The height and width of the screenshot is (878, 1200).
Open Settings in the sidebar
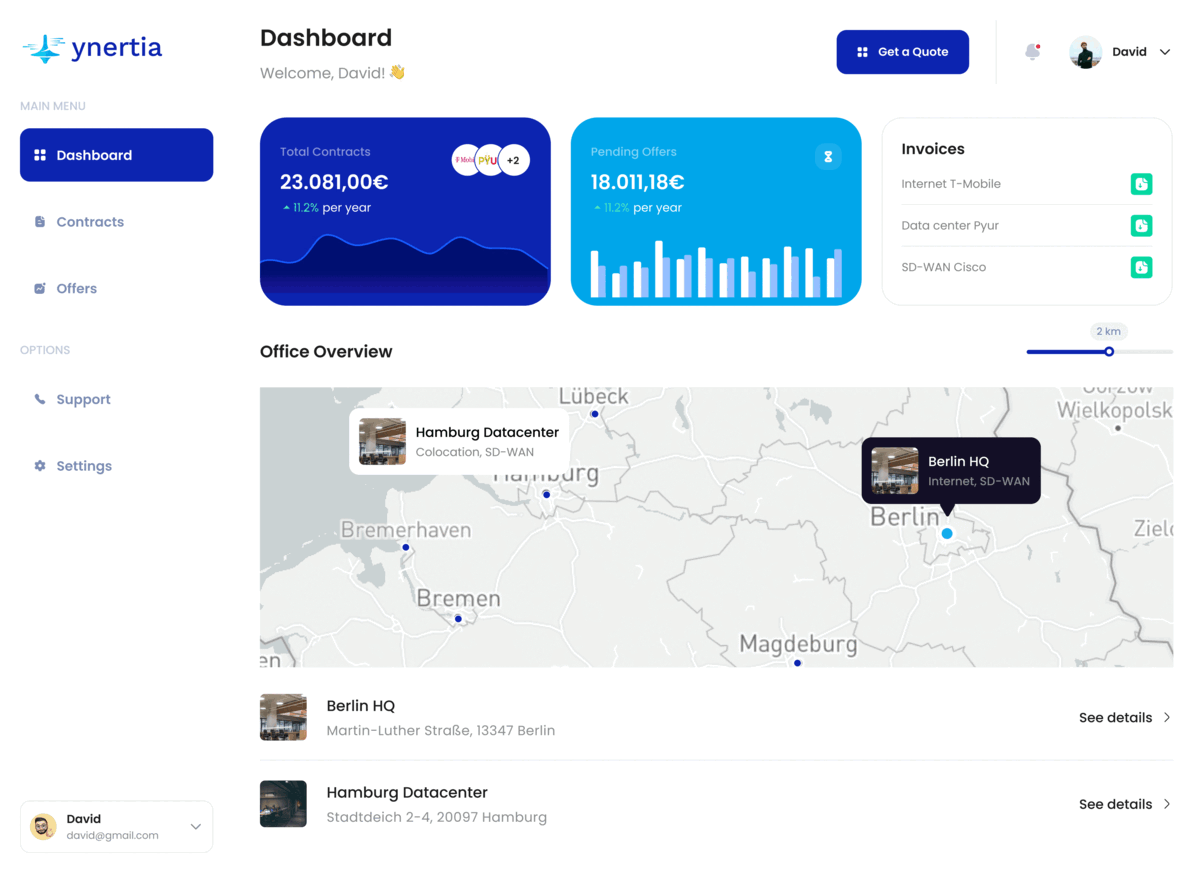(84, 466)
